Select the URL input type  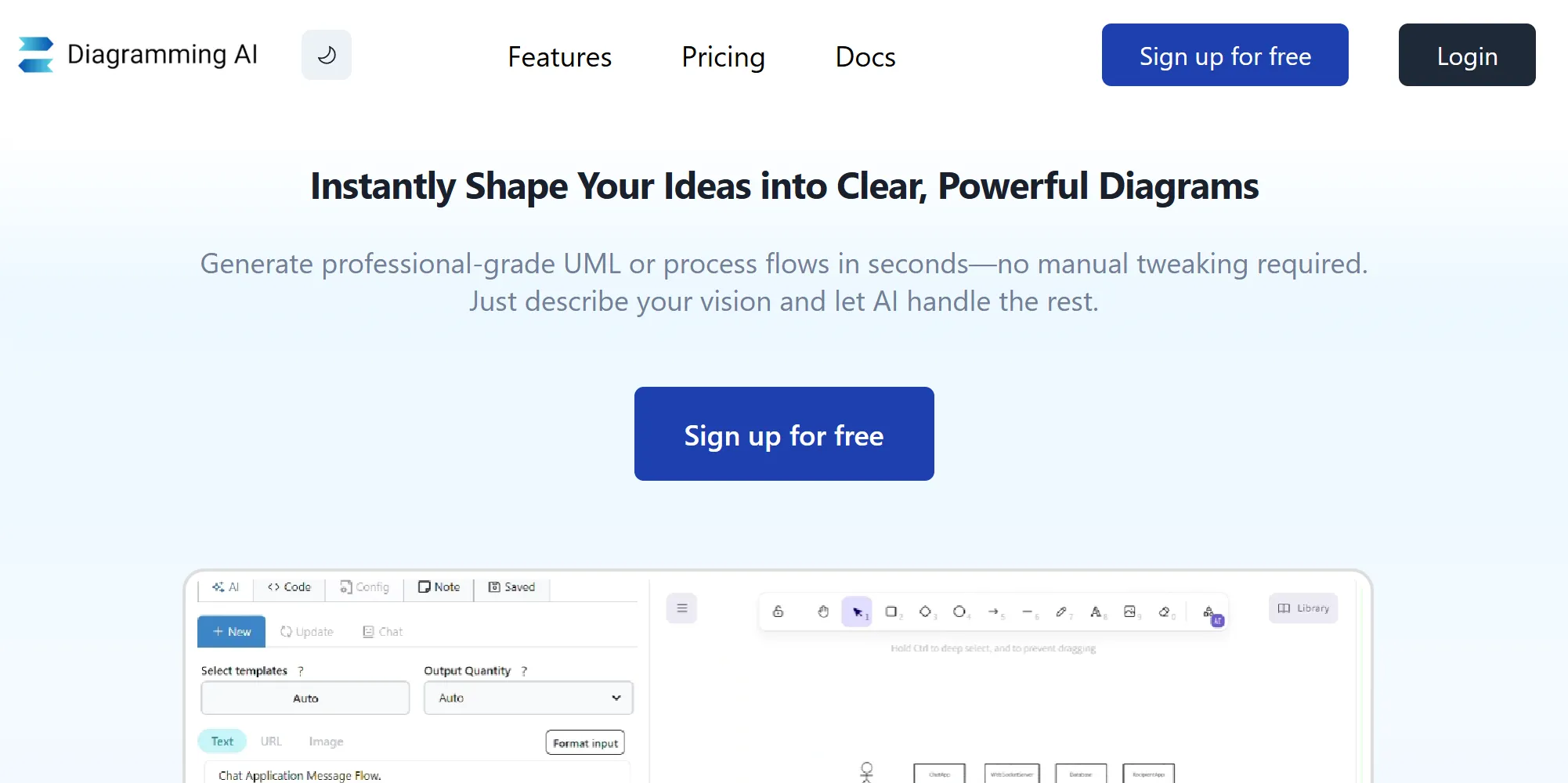[271, 742]
